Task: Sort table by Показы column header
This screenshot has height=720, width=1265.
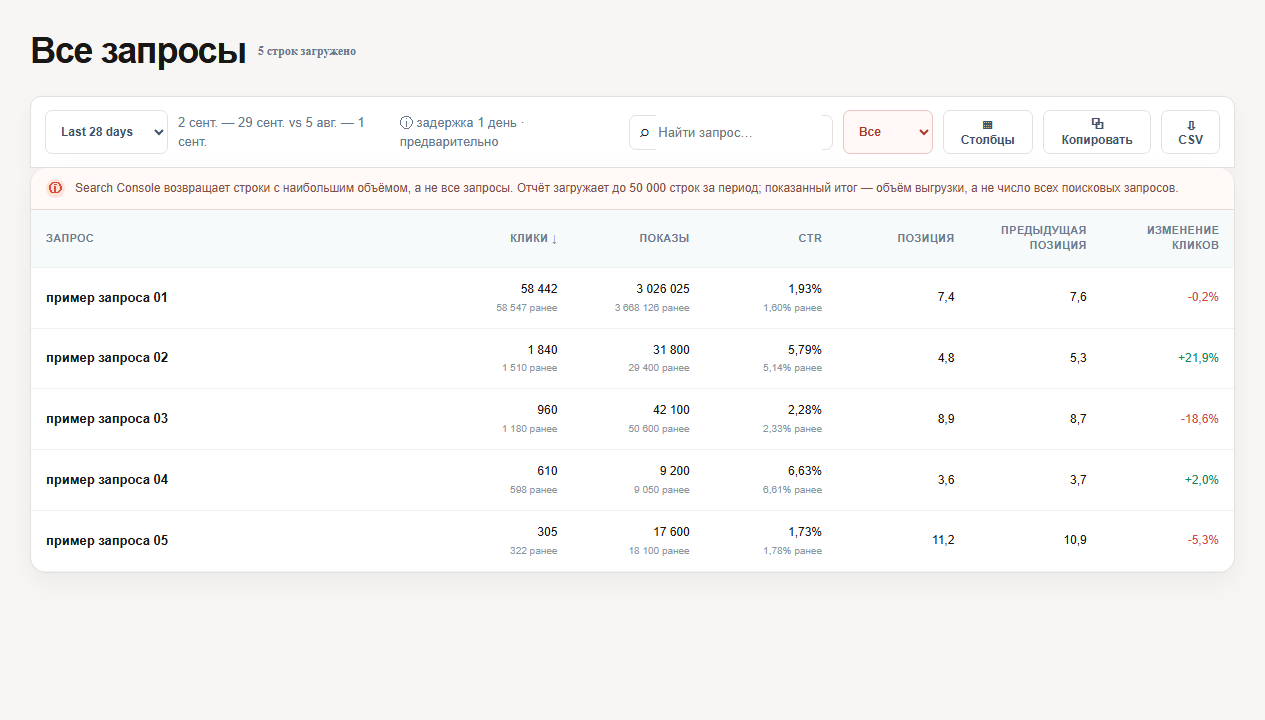Action: [665, 238]
